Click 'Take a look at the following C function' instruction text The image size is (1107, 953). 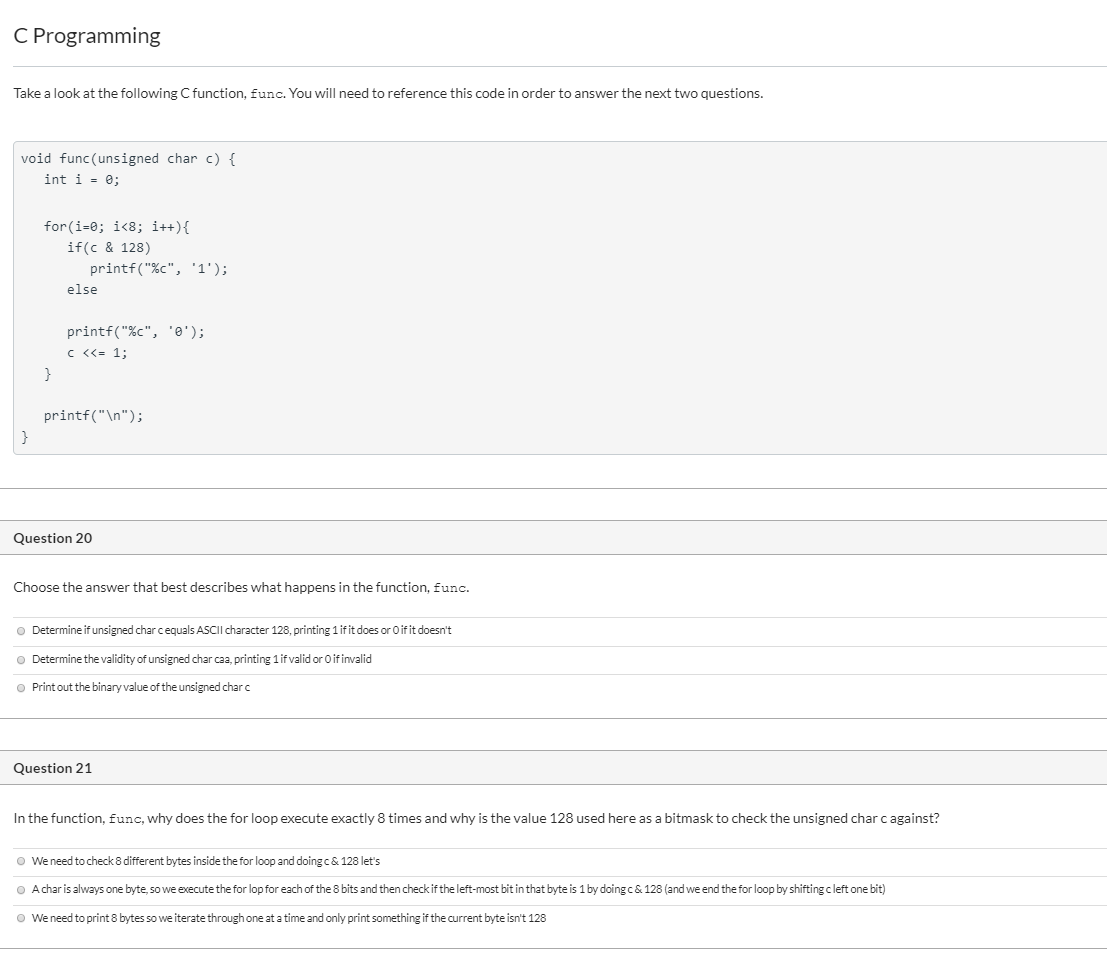coord(388,93)
